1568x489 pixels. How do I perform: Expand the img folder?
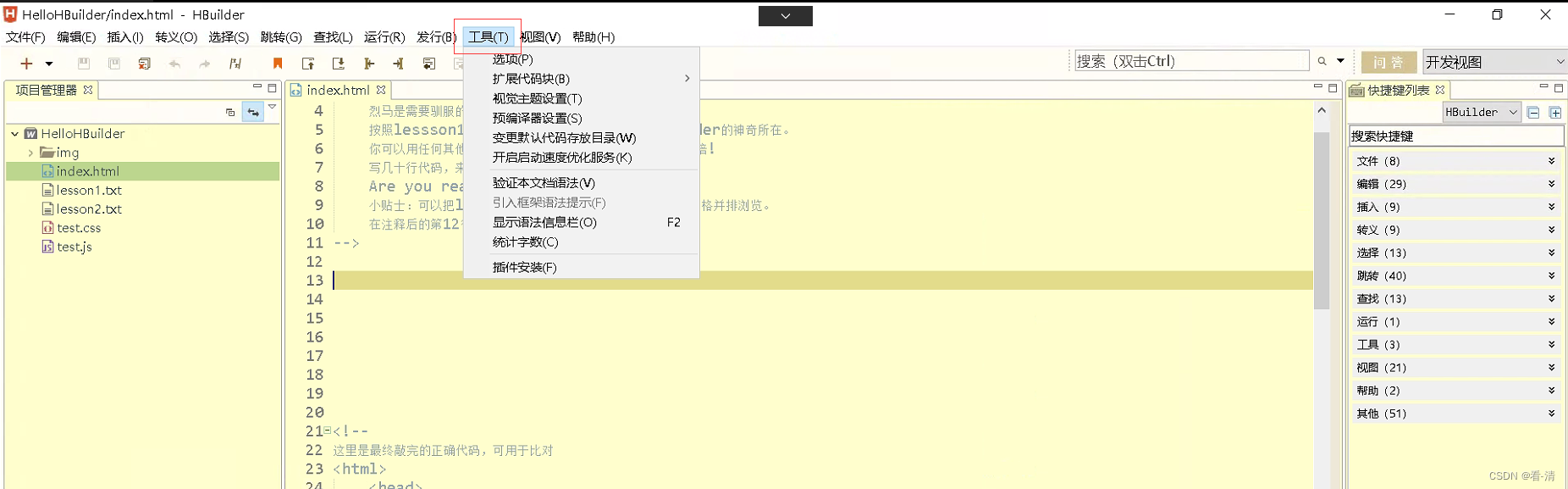31,153
